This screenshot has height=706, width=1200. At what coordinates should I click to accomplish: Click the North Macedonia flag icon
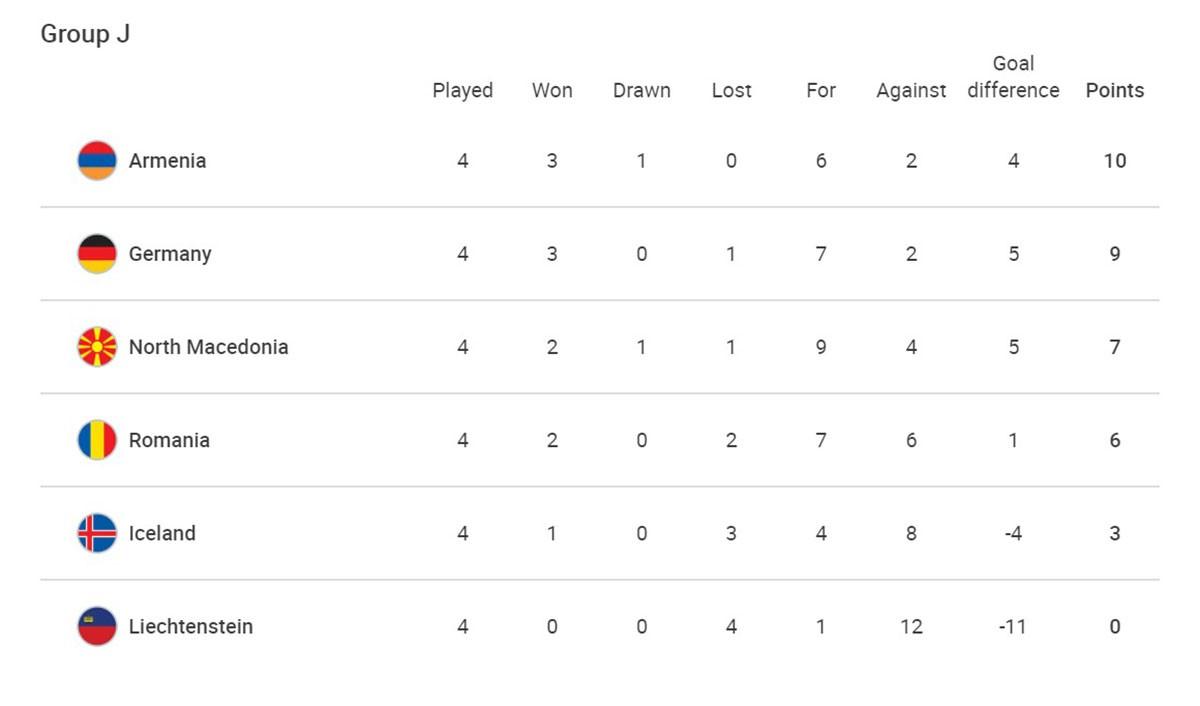(97, 347)
